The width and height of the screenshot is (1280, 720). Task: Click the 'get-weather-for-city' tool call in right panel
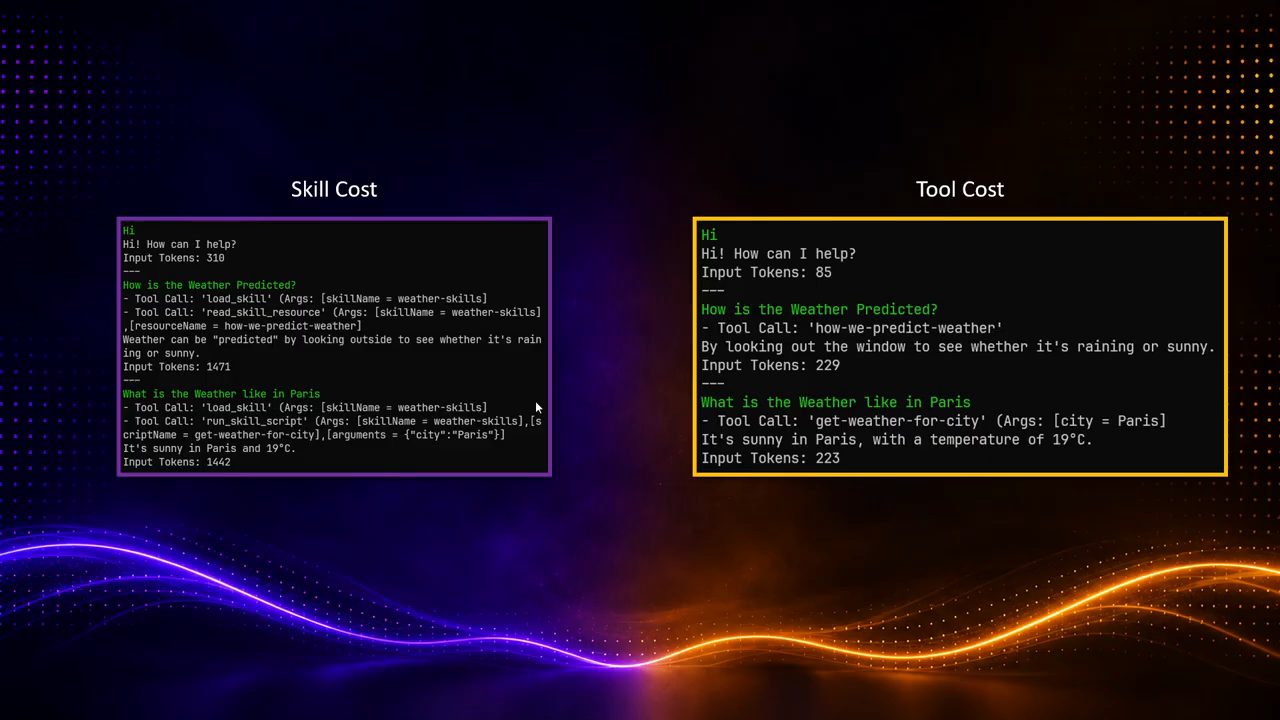(933, 421)
